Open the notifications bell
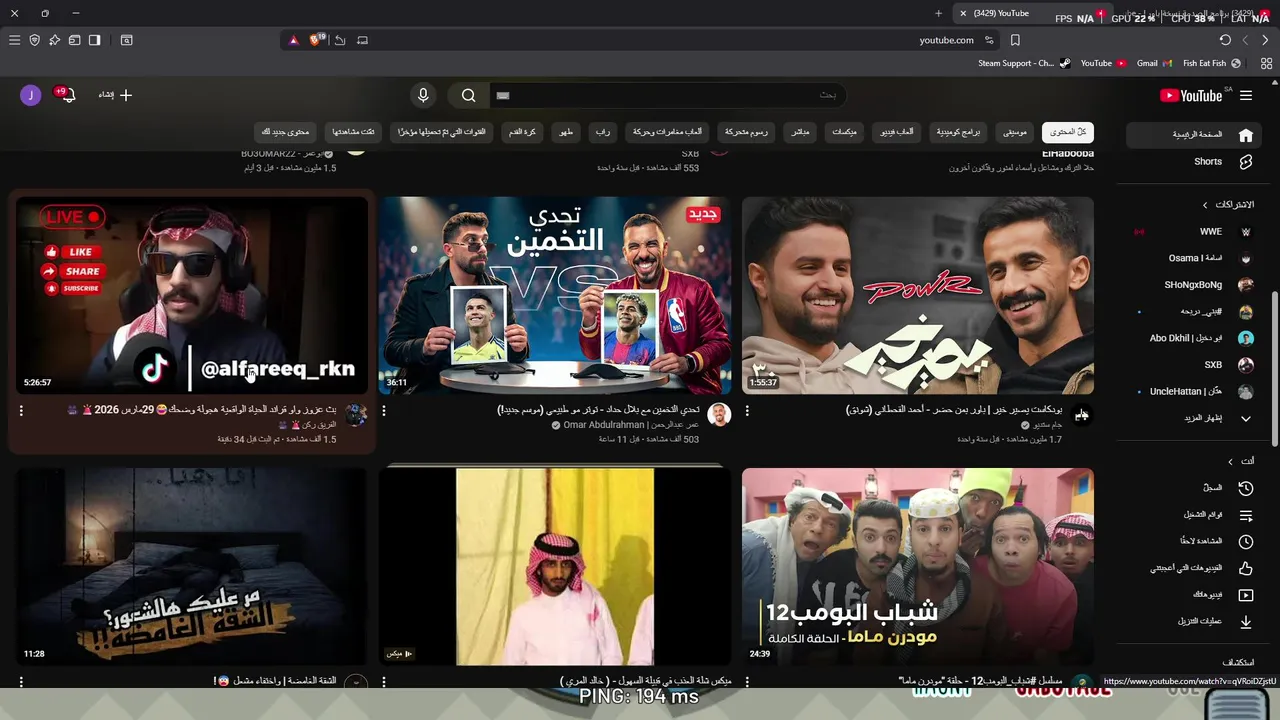The height and width of the screenshot is (720, 1280). click(67, 95)
